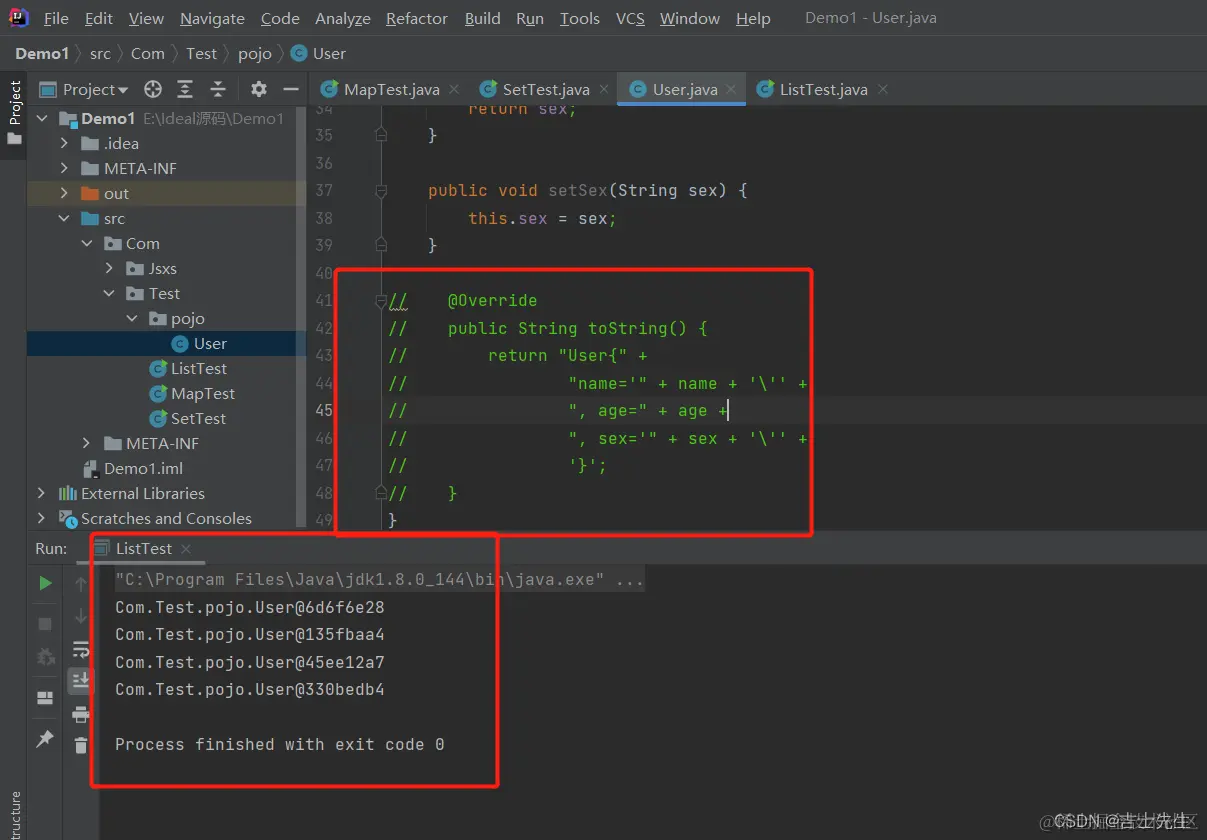1207x840 pixels.
Task: Expand the top META-INF folder
Action: [x=64, y=168]
